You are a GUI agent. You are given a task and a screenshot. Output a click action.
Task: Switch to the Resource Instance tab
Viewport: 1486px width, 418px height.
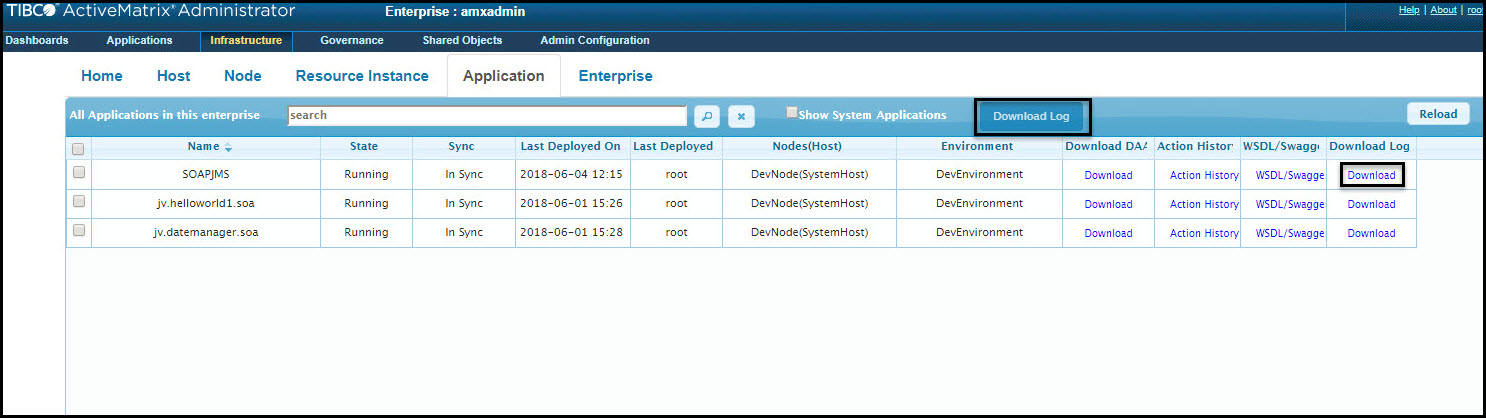click(x=362, y=76)
